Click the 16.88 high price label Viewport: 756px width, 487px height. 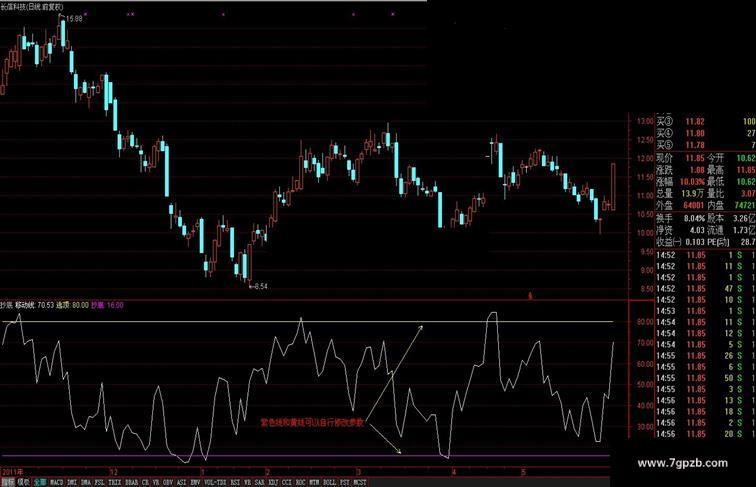(x=74, y=18)
